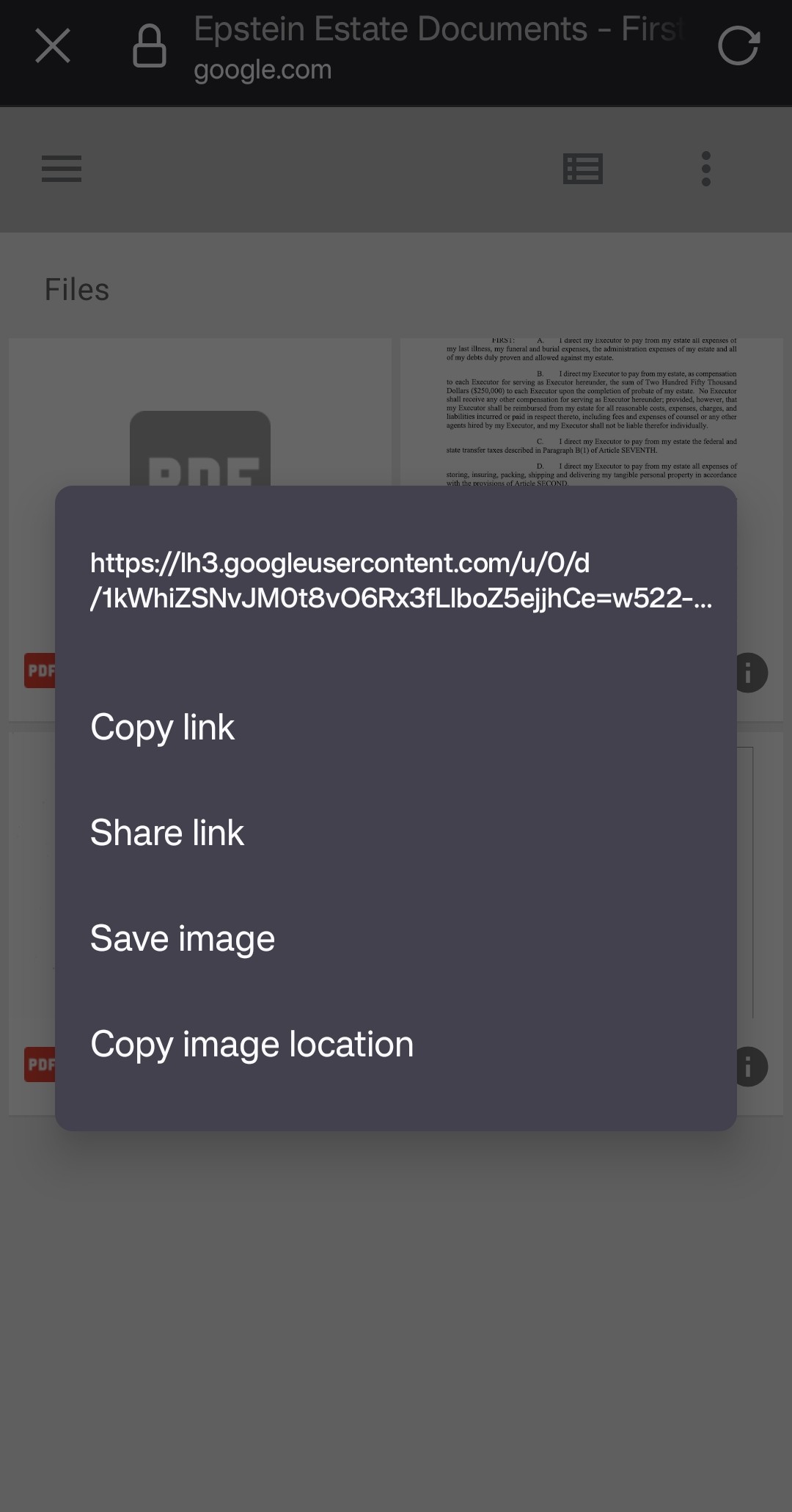The height and width of the screenshot is (1512, 792).
Task: Switch to list view layout icon
Action: pos(583,169)
